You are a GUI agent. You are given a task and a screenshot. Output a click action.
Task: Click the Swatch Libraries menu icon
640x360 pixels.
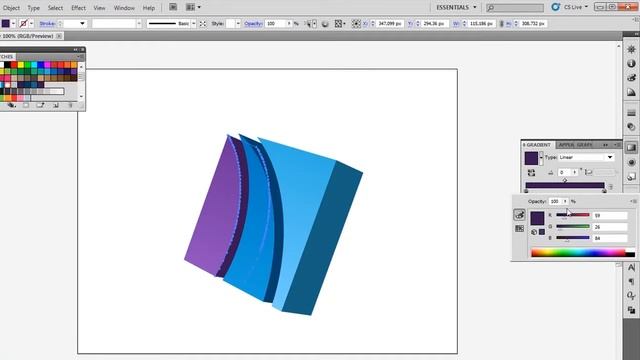coord(11,105)
